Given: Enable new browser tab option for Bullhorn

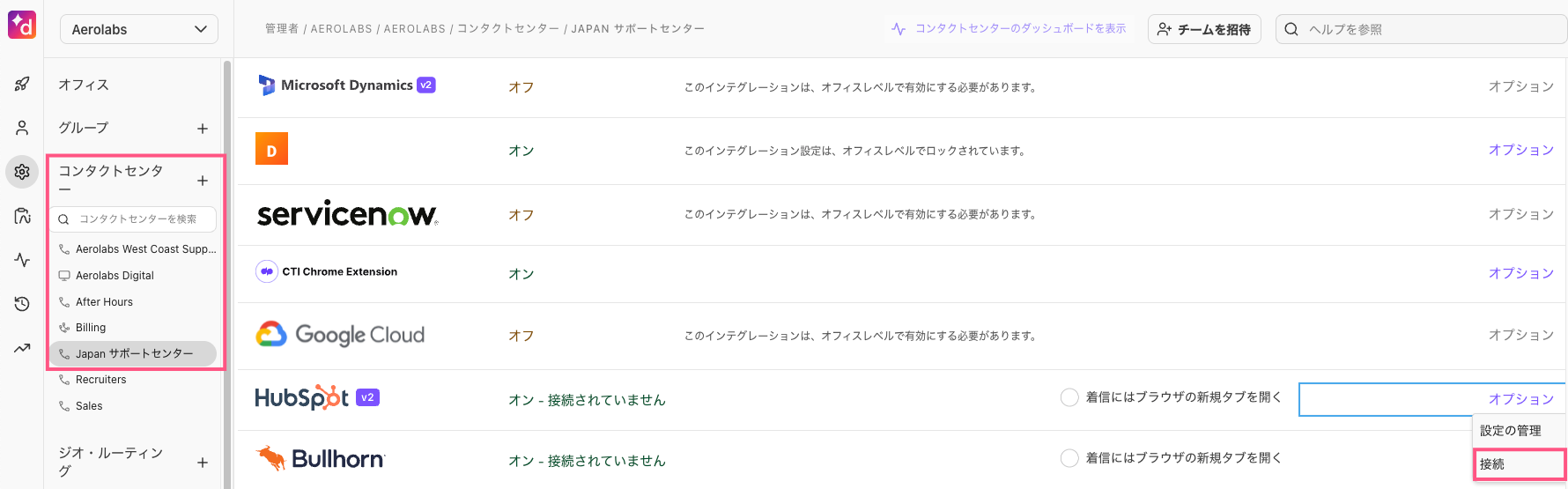Looking at the screenshot, I should [x=1069, y=458].
